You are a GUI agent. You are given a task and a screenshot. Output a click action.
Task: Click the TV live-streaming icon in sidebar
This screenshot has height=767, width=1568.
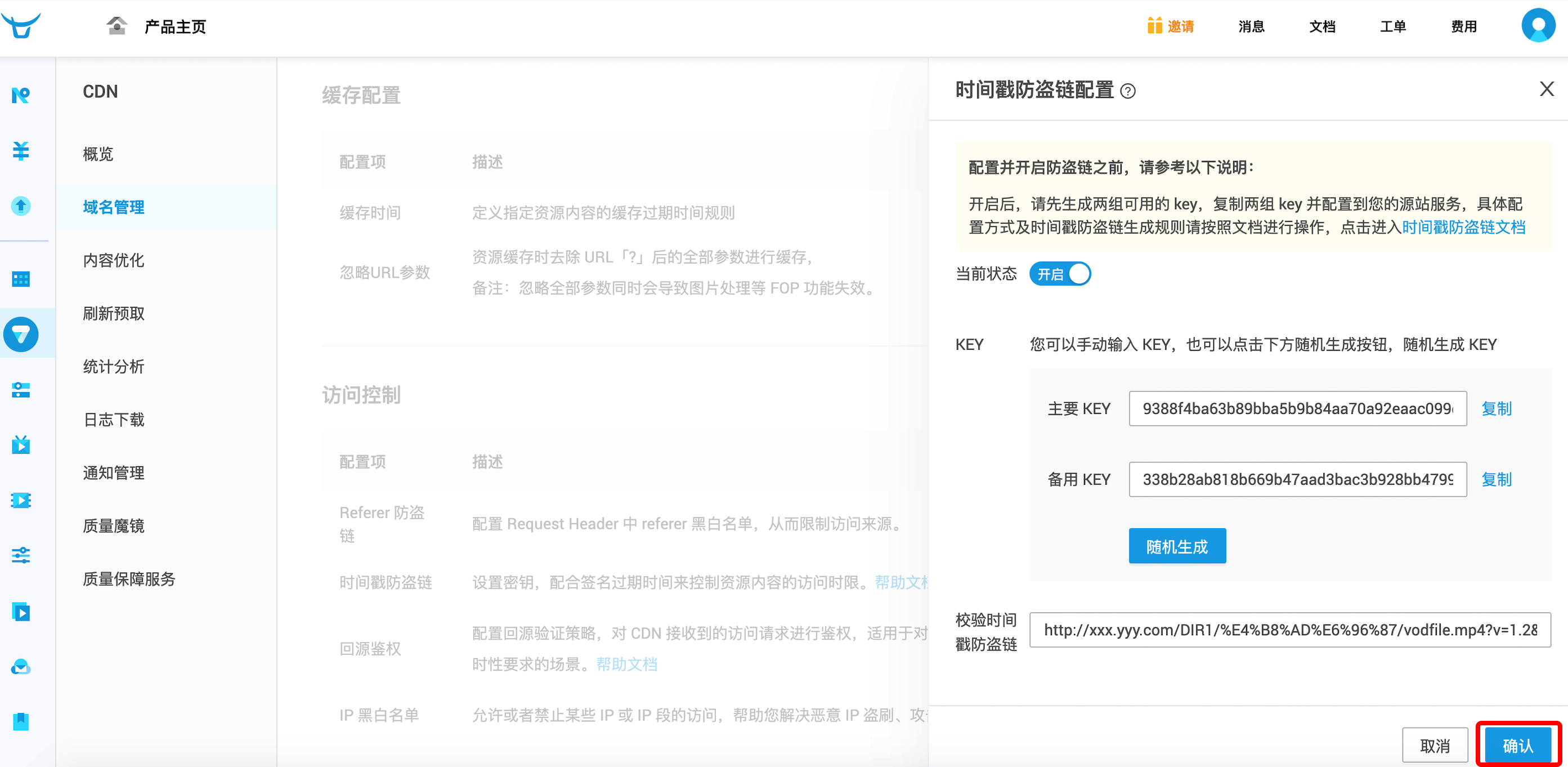point(21,445)
